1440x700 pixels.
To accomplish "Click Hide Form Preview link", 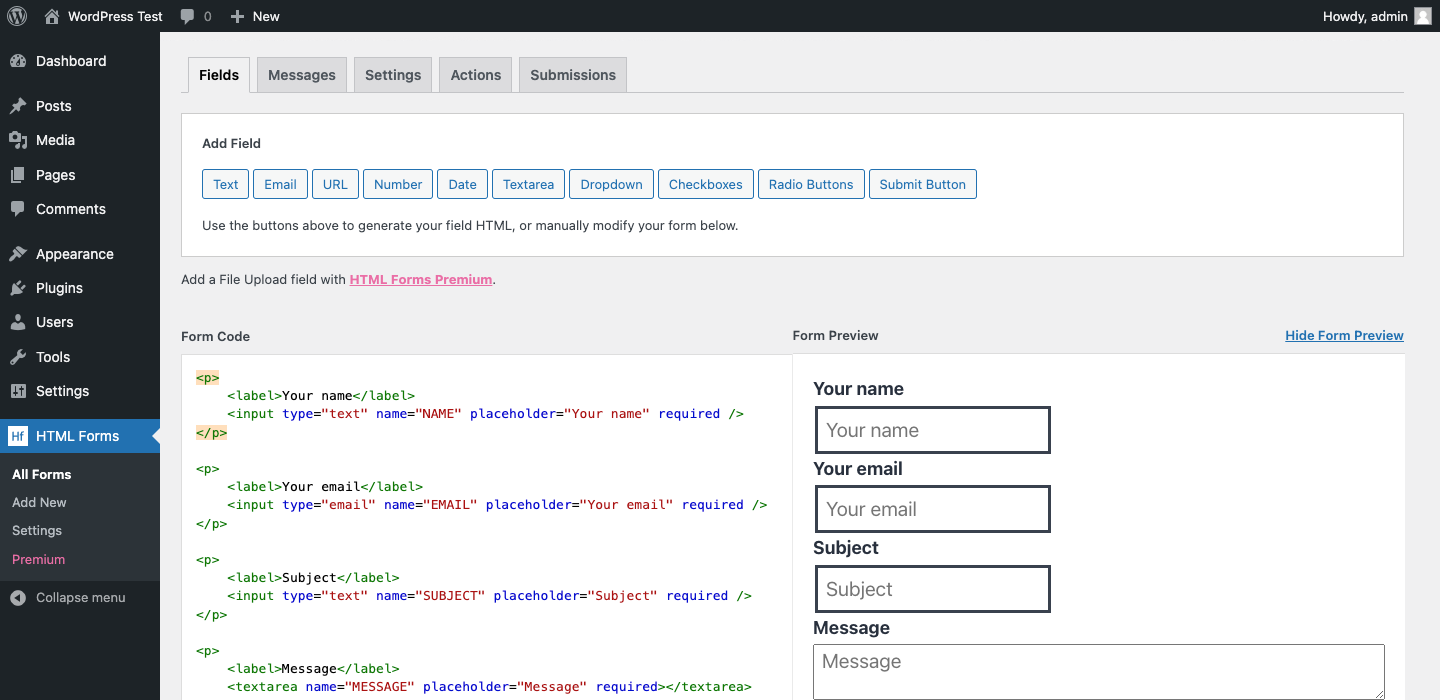I will click(x=1344, y=335).
